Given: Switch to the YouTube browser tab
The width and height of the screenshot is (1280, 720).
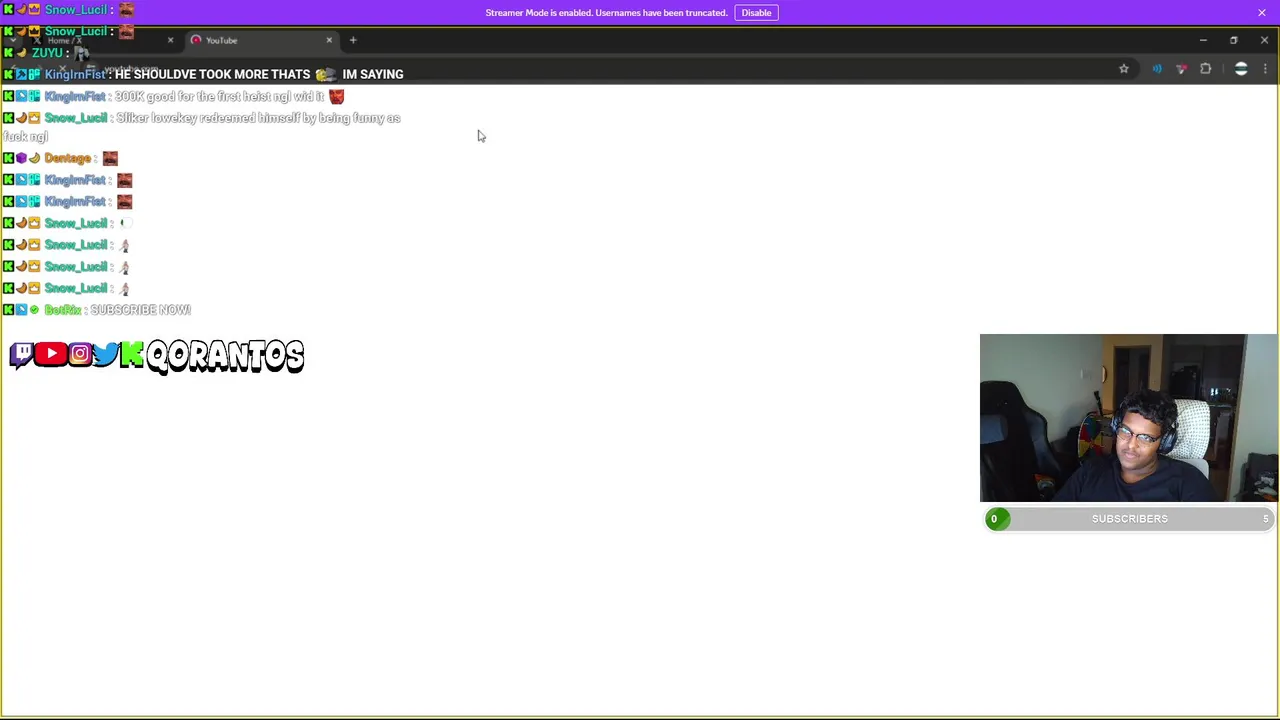Looking at the screenshot, I should point(260,40).
